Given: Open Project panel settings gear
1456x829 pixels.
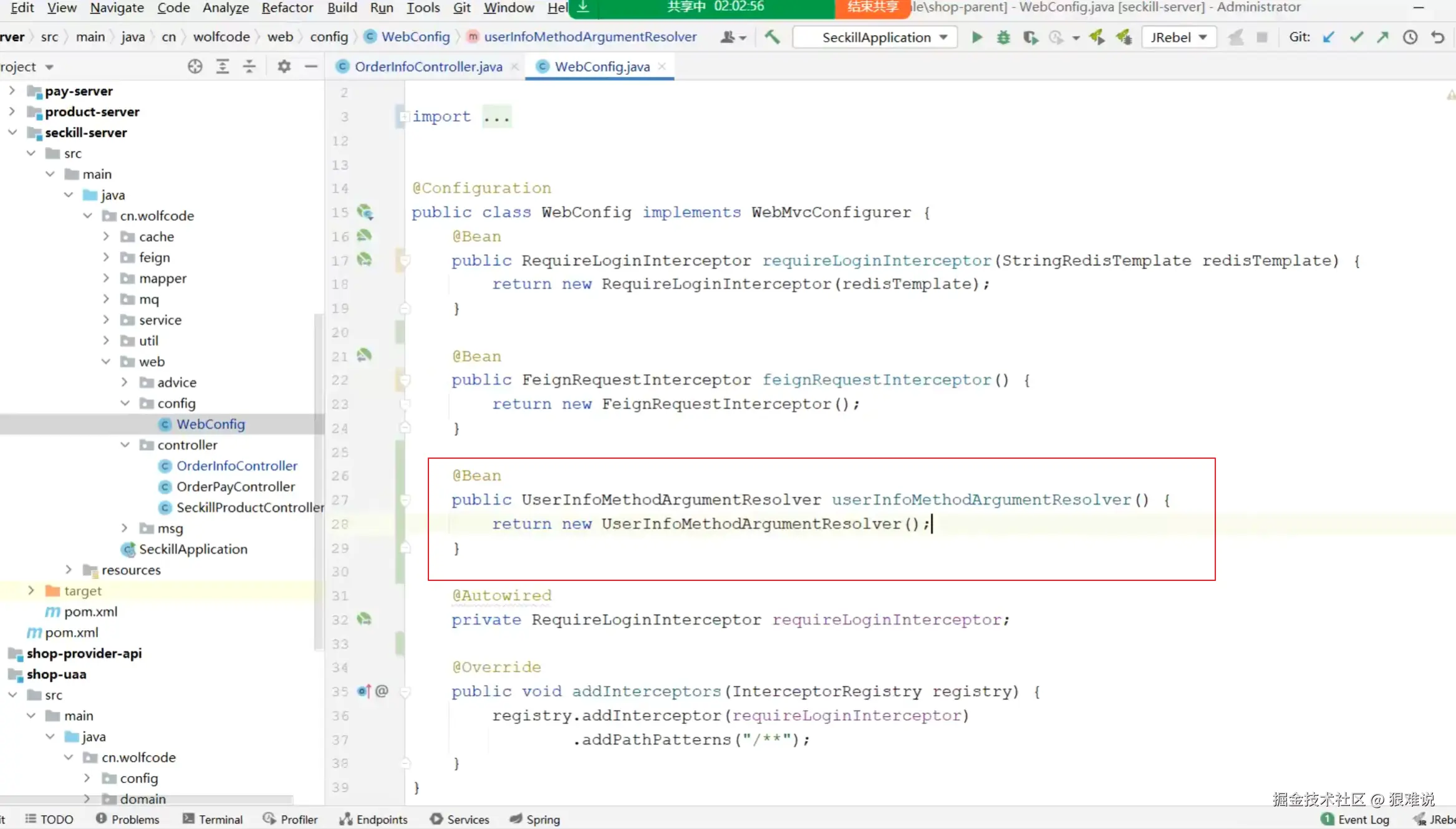Looking at the screenshot, I should coord(284,67).
